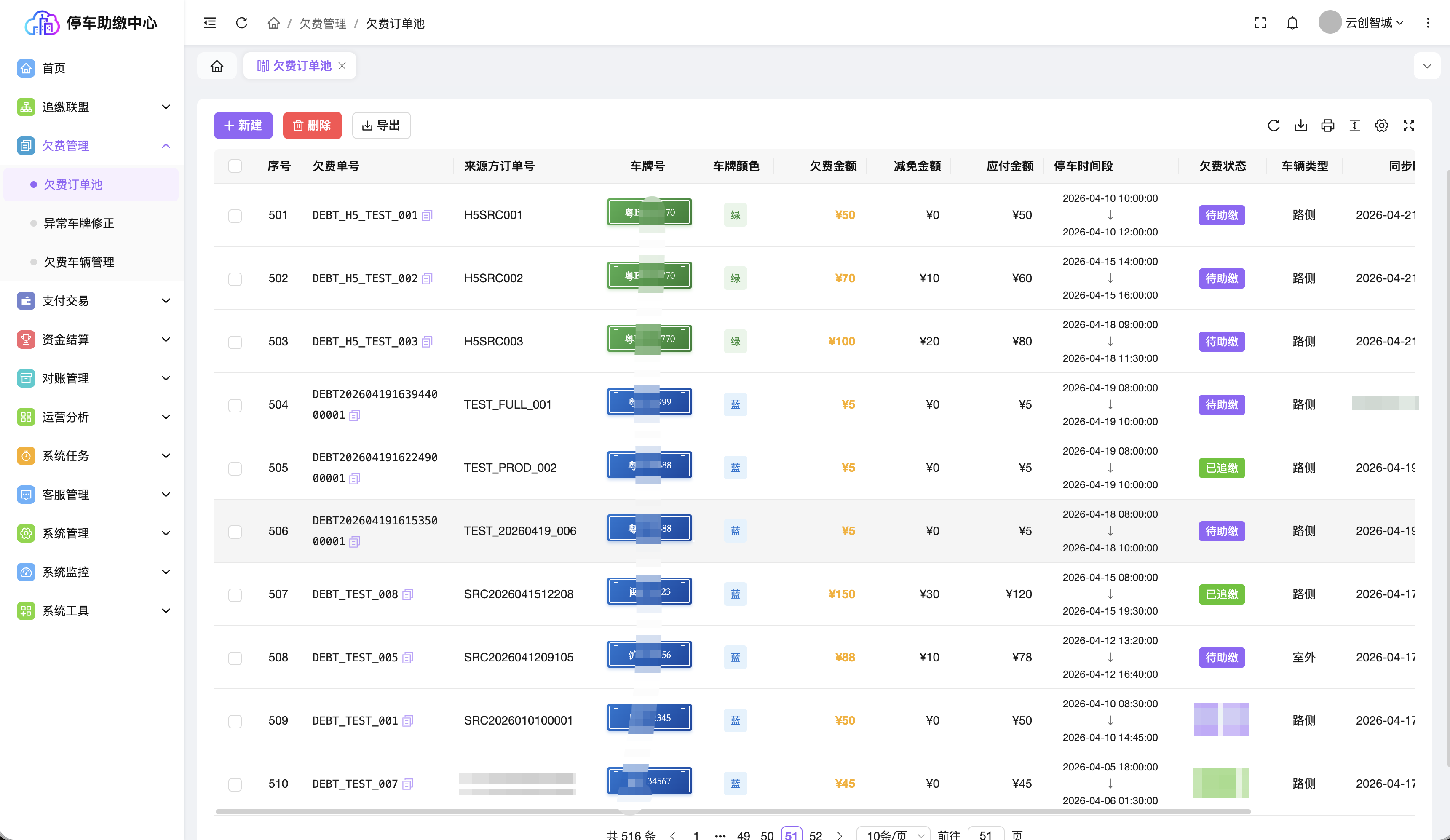Check the row 502 checkbox
The height and width of the screenshot is (840, 1450).
(x=235, y=279)
